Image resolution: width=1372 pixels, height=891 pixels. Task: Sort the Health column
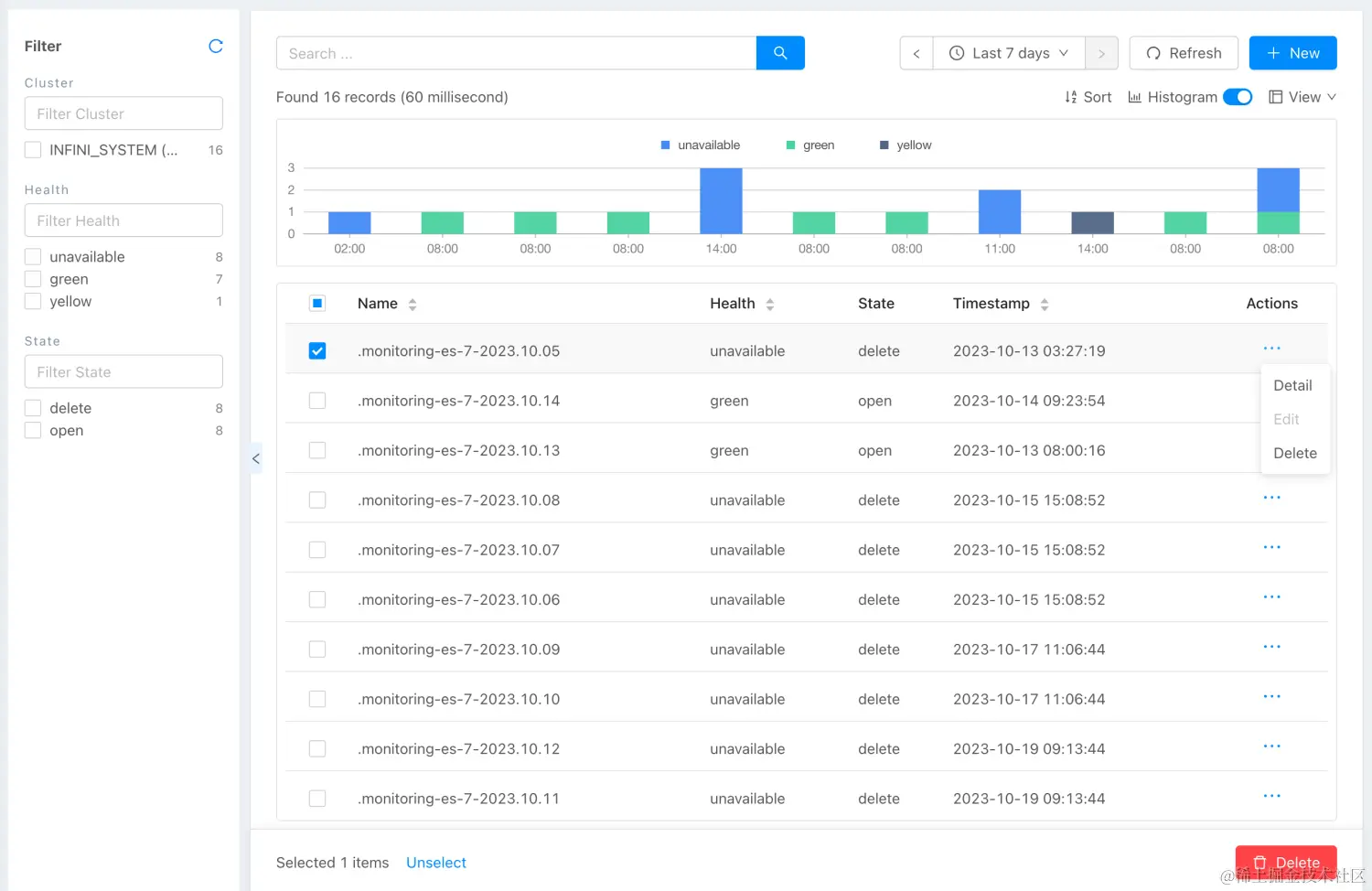770,305
